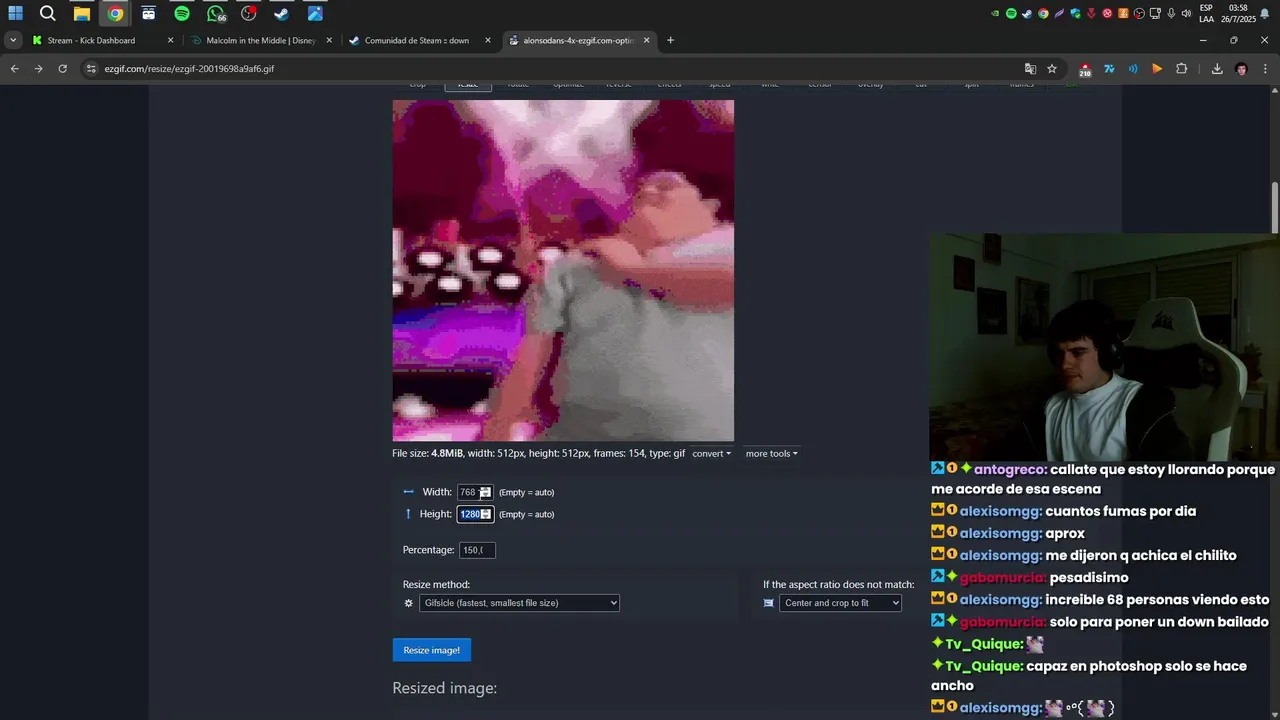
Task: Open the Resize method dropdown
Action: [519, 603]
